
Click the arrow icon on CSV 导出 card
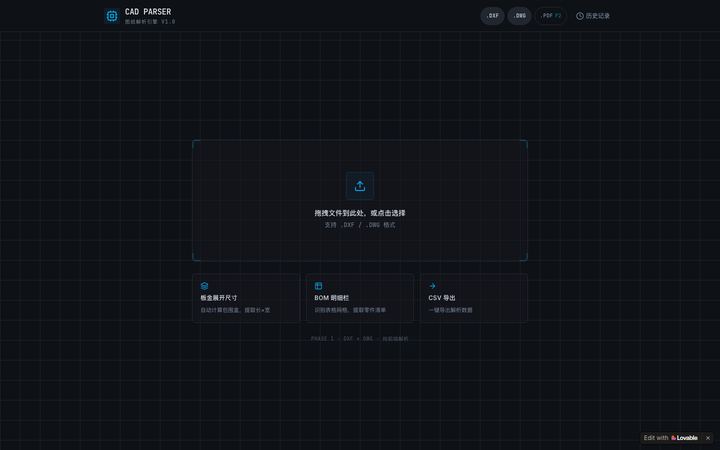coord(432,286)
